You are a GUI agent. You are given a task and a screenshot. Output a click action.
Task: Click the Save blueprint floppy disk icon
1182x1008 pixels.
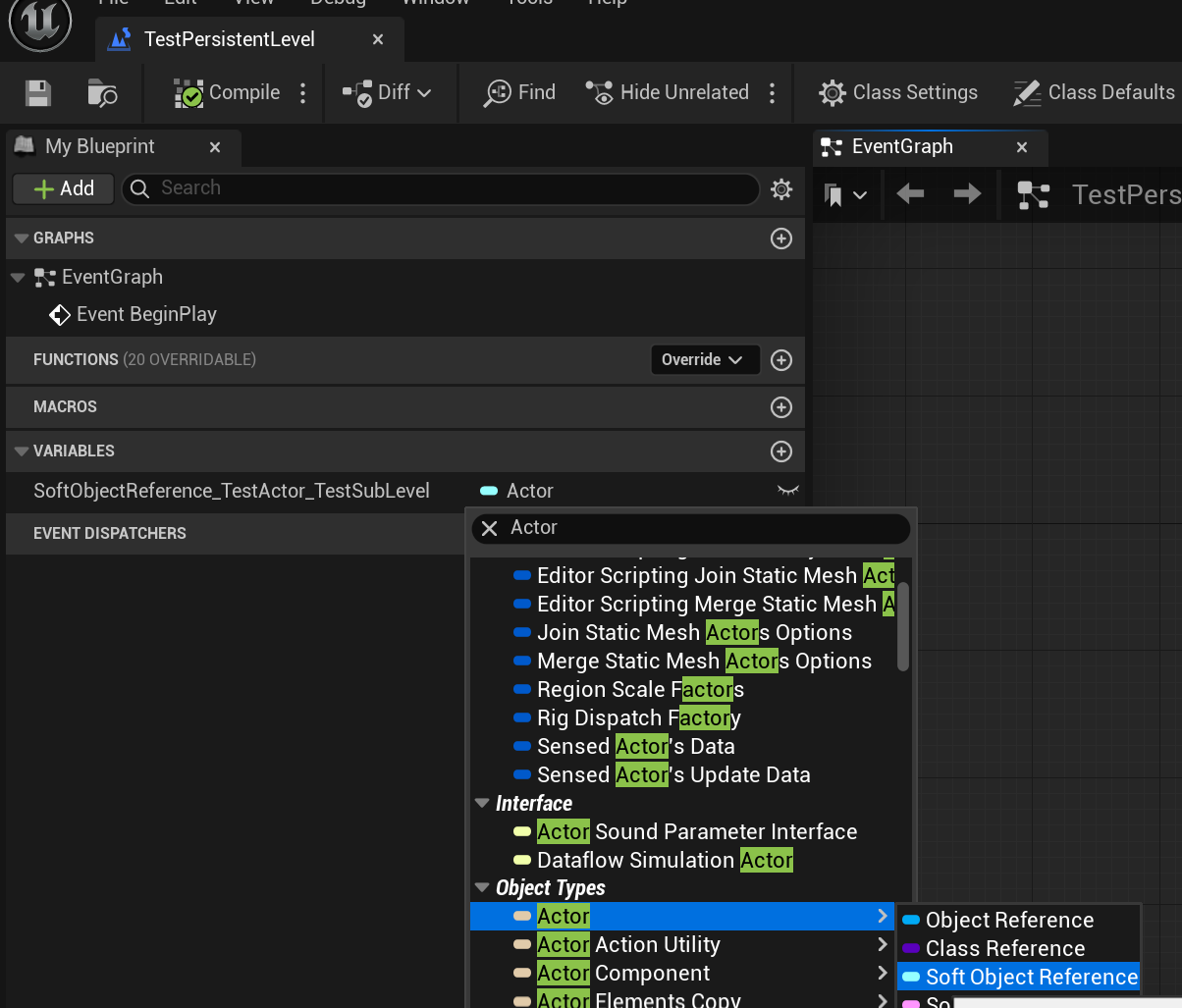(38, 93)
